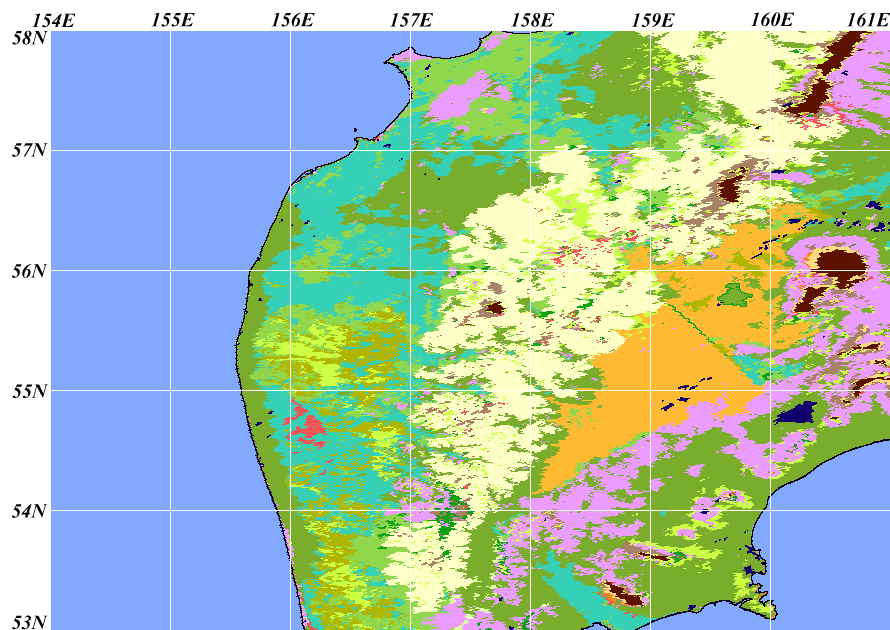890x630 pixels.
Task: Click the 154E longitude label
Action: point(54,21)
